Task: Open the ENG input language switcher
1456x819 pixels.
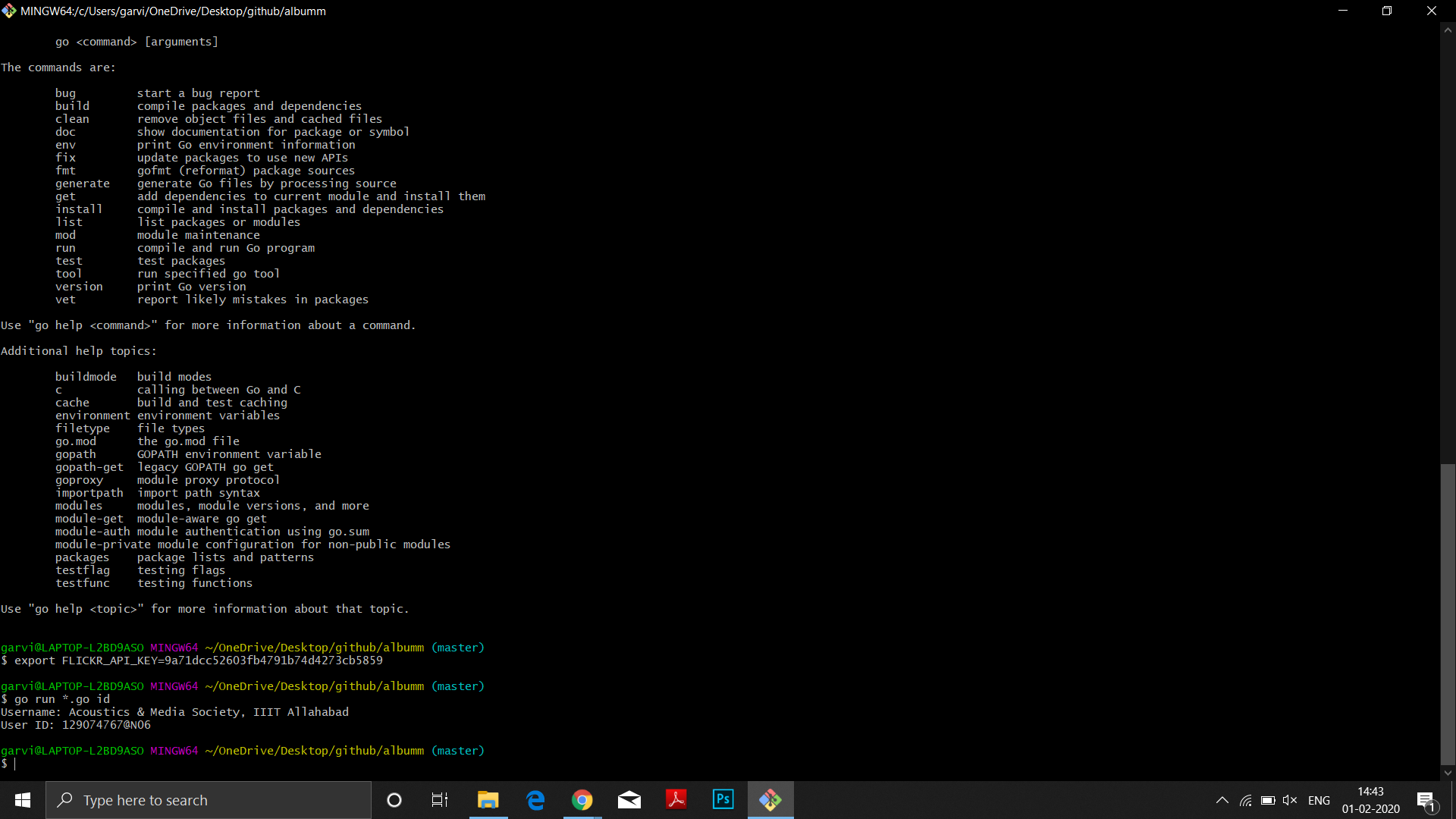Action: pyautogui.click(x=1319, y=799)
